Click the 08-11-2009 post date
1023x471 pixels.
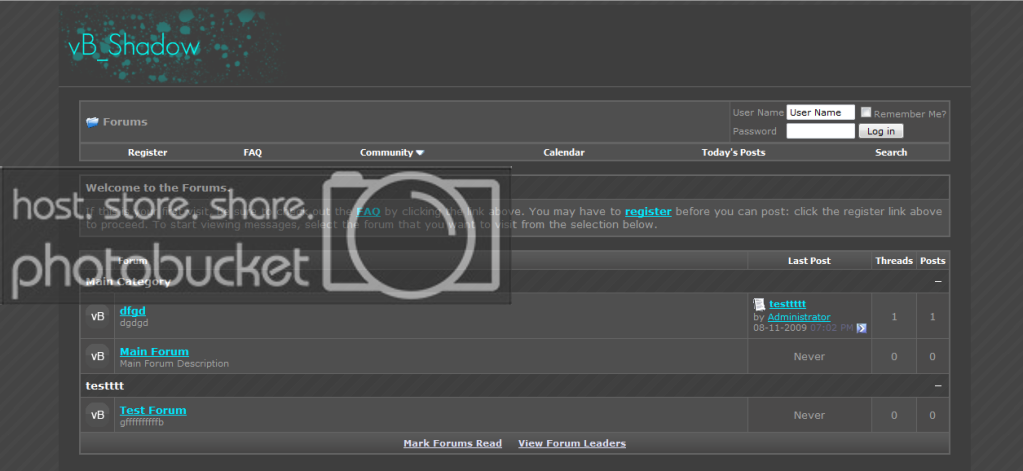tap(780, 328)
